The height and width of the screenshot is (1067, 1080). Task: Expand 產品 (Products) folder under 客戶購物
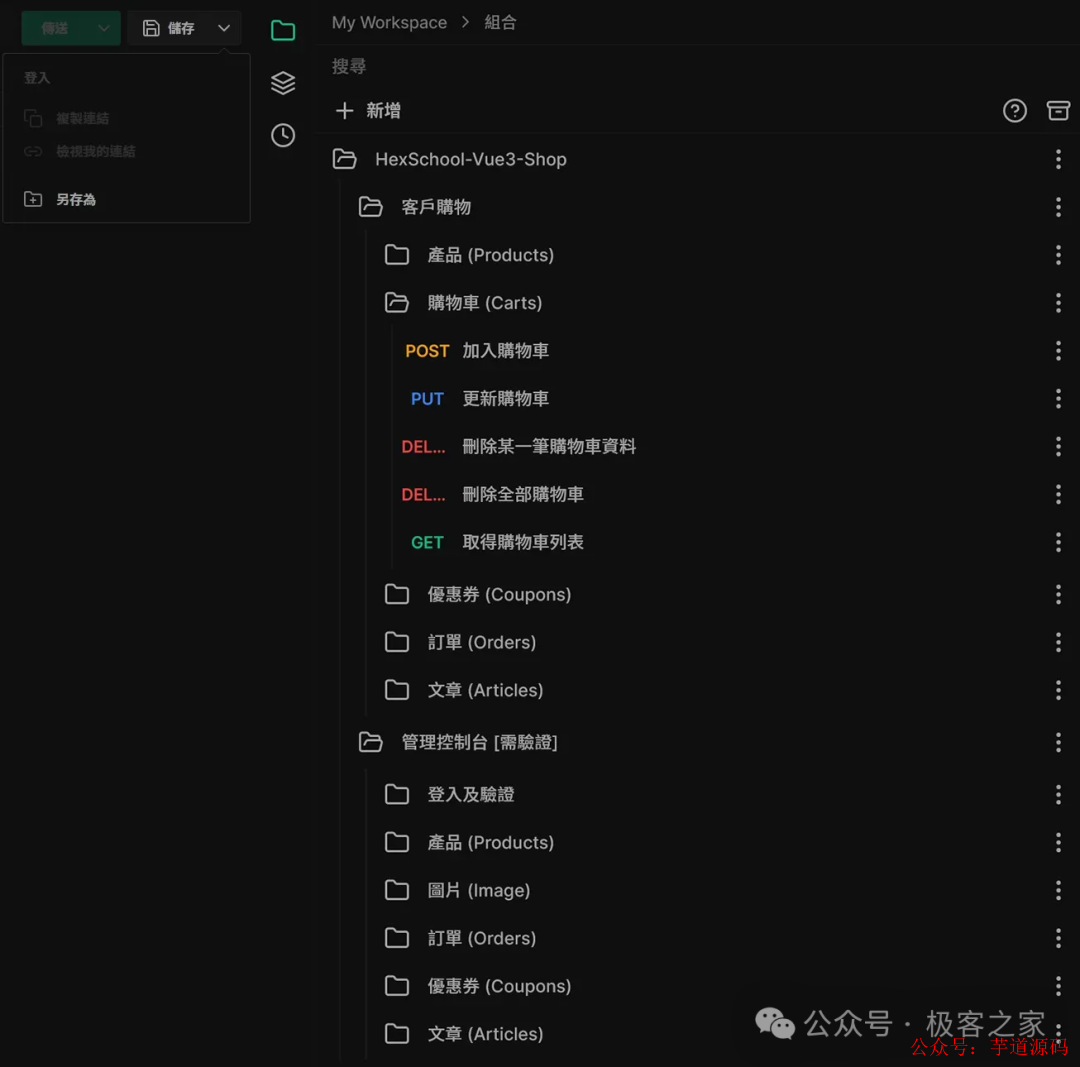[397, 255]
